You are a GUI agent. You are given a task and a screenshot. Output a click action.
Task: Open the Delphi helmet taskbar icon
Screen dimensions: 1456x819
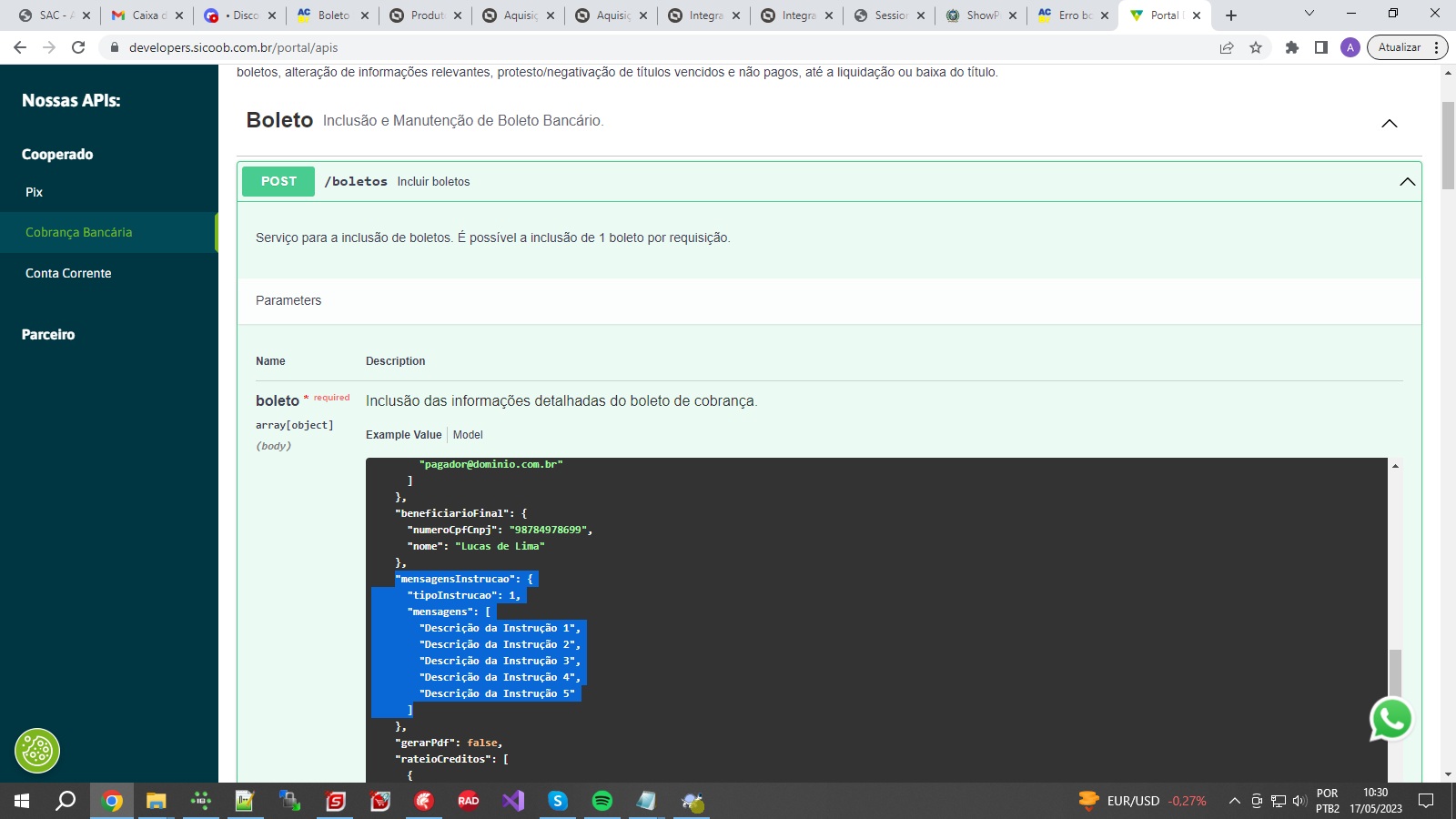click(x=424, y=801)
